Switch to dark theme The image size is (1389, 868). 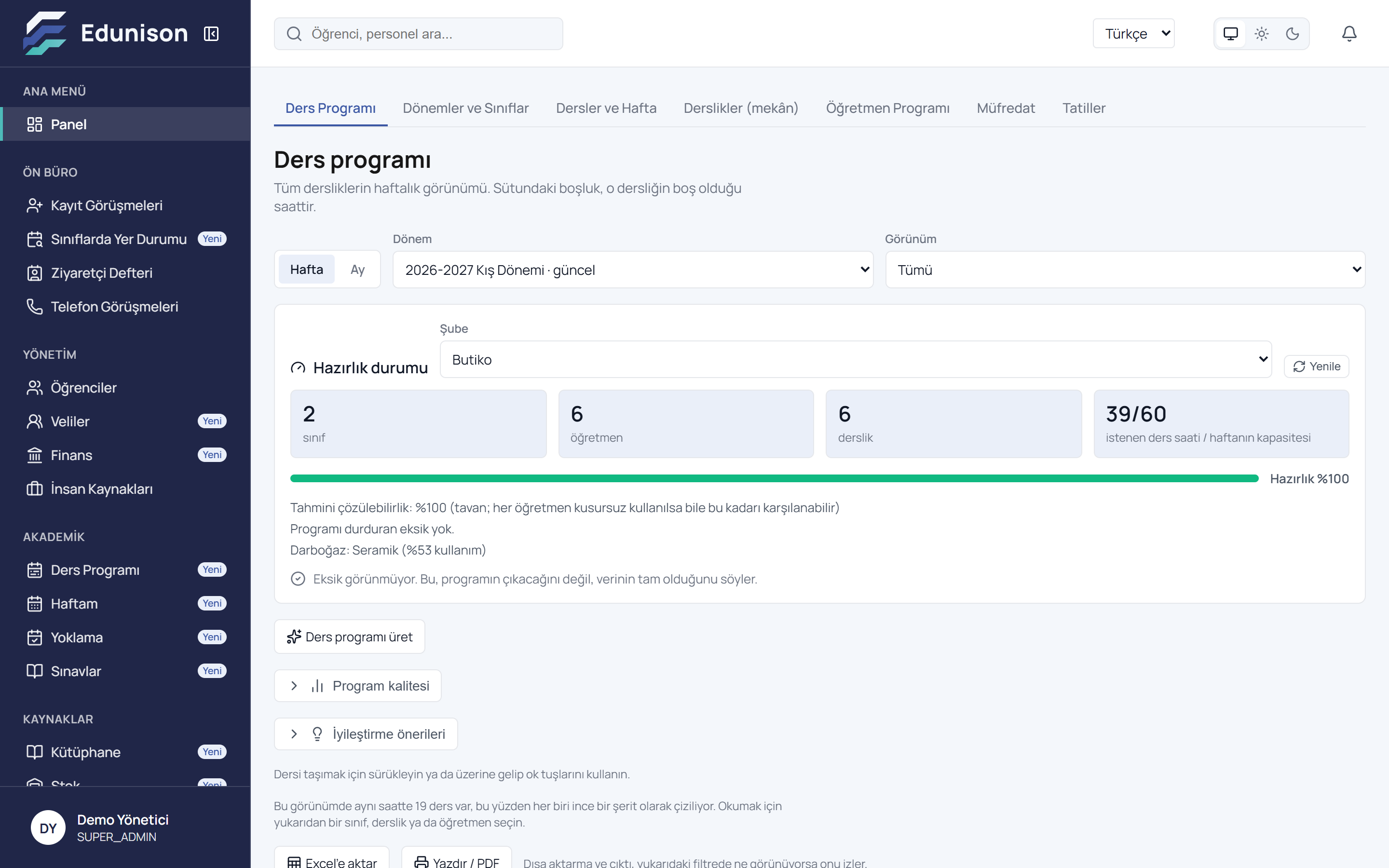pyautogui.click(x=1293, y=34)
